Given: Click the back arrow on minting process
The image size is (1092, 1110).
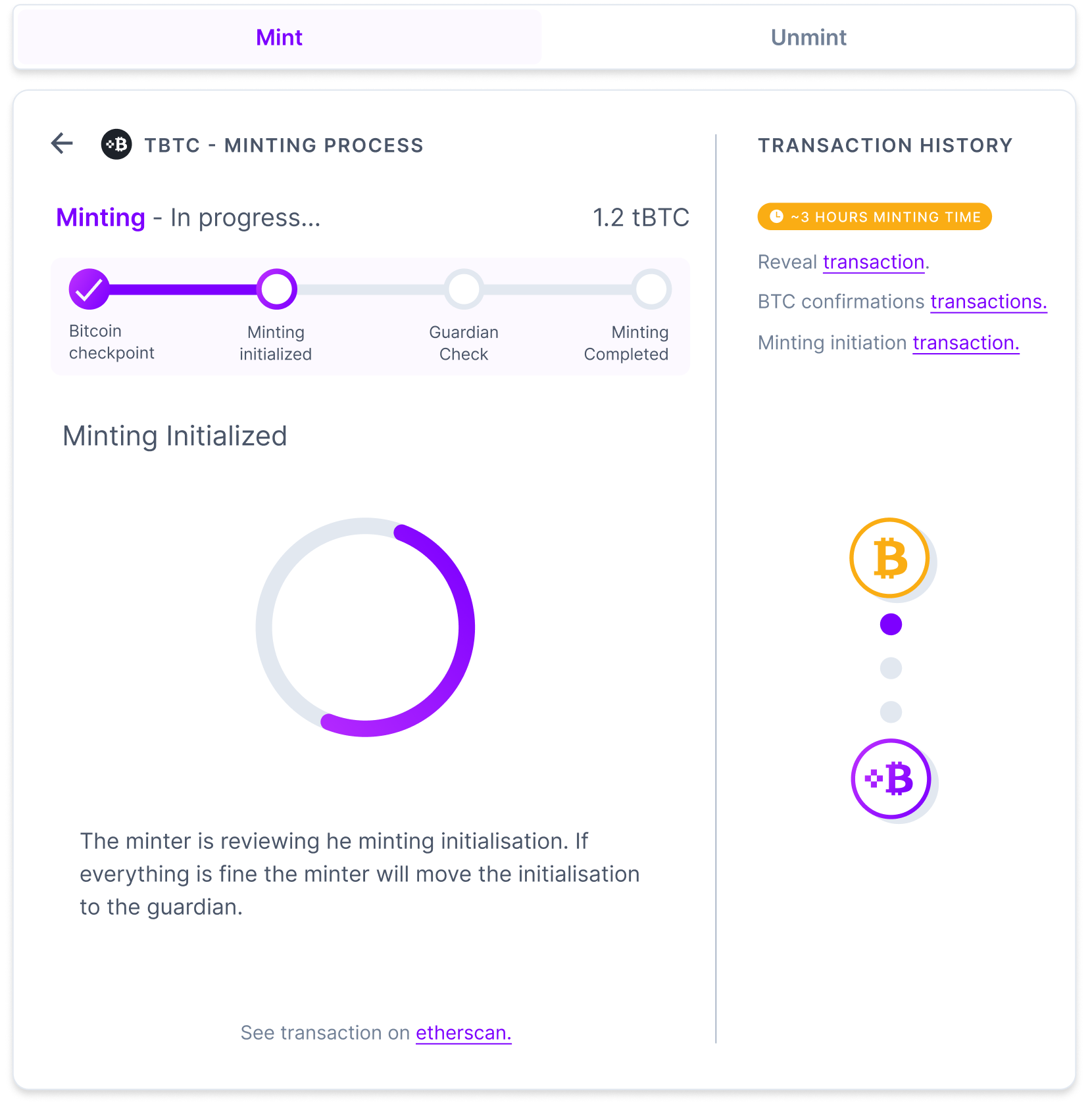Looking at the screenshot, I should [x=61, y=143].
